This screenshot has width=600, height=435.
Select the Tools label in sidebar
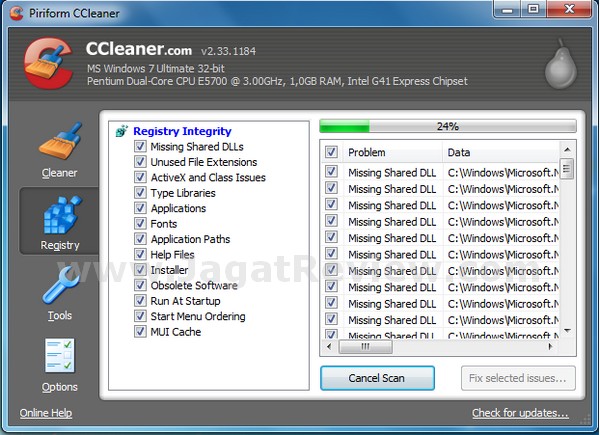60,316
